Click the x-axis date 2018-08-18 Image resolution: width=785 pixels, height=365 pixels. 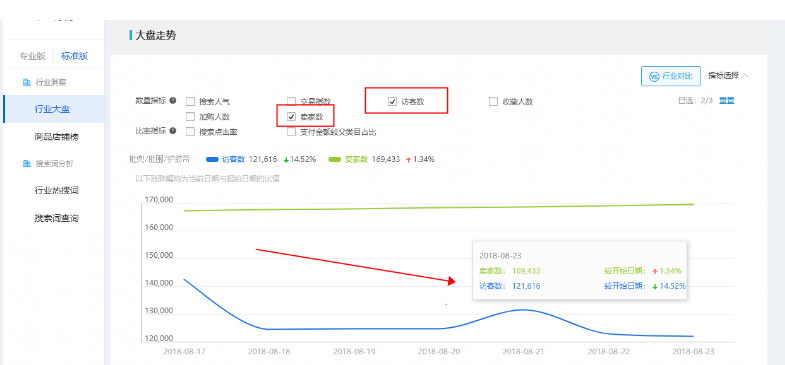pyautogui.click(x=269, y=351)
